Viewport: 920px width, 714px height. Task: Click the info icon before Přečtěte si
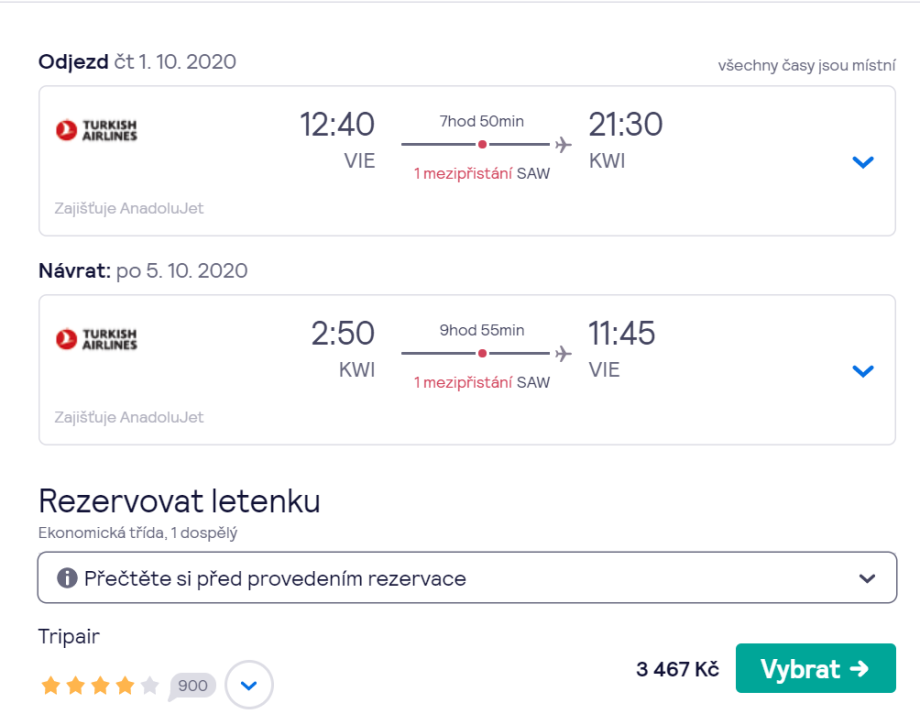tap(68, 578)
